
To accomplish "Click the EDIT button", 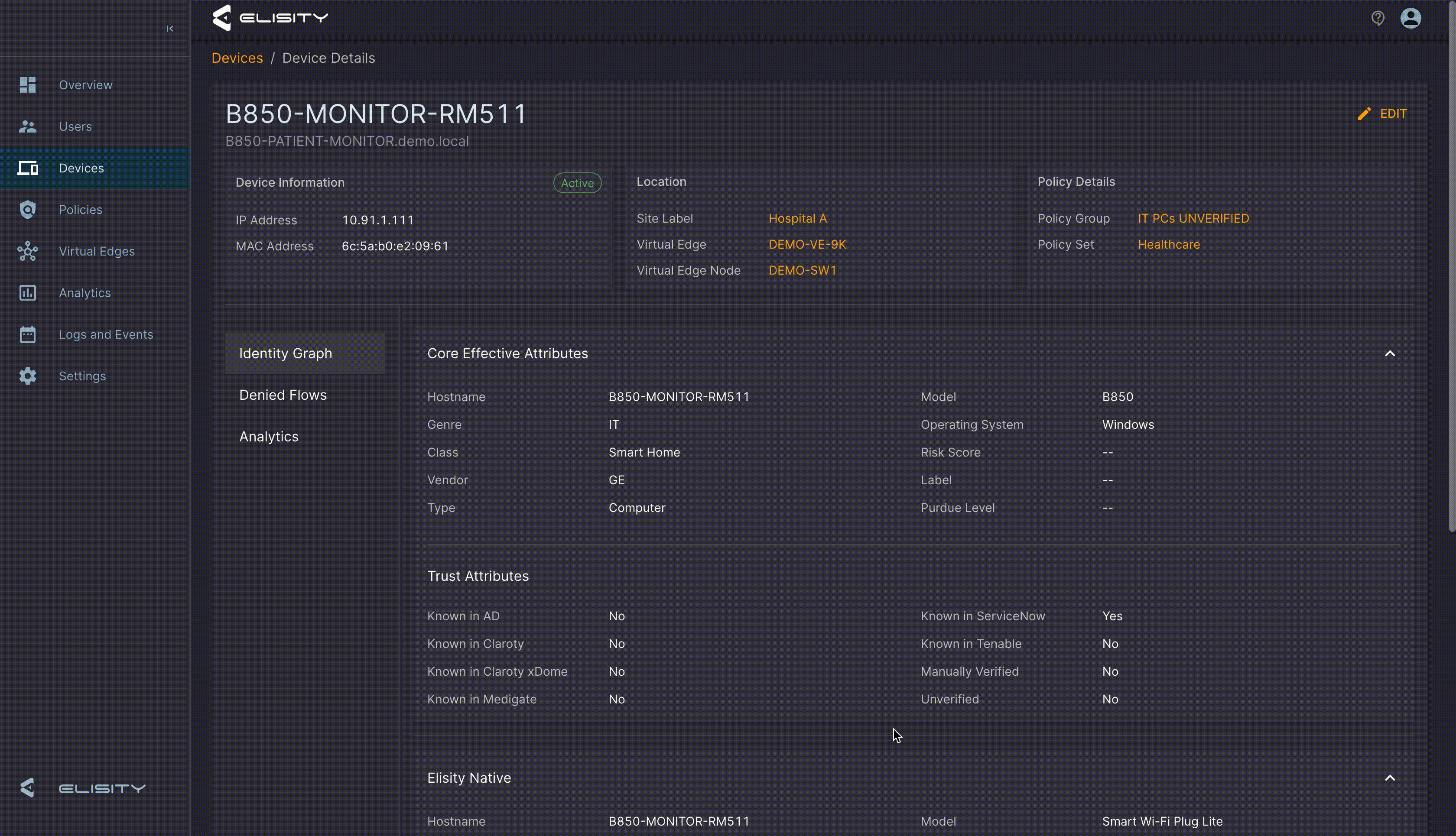I will click(x=1382, y=113).
